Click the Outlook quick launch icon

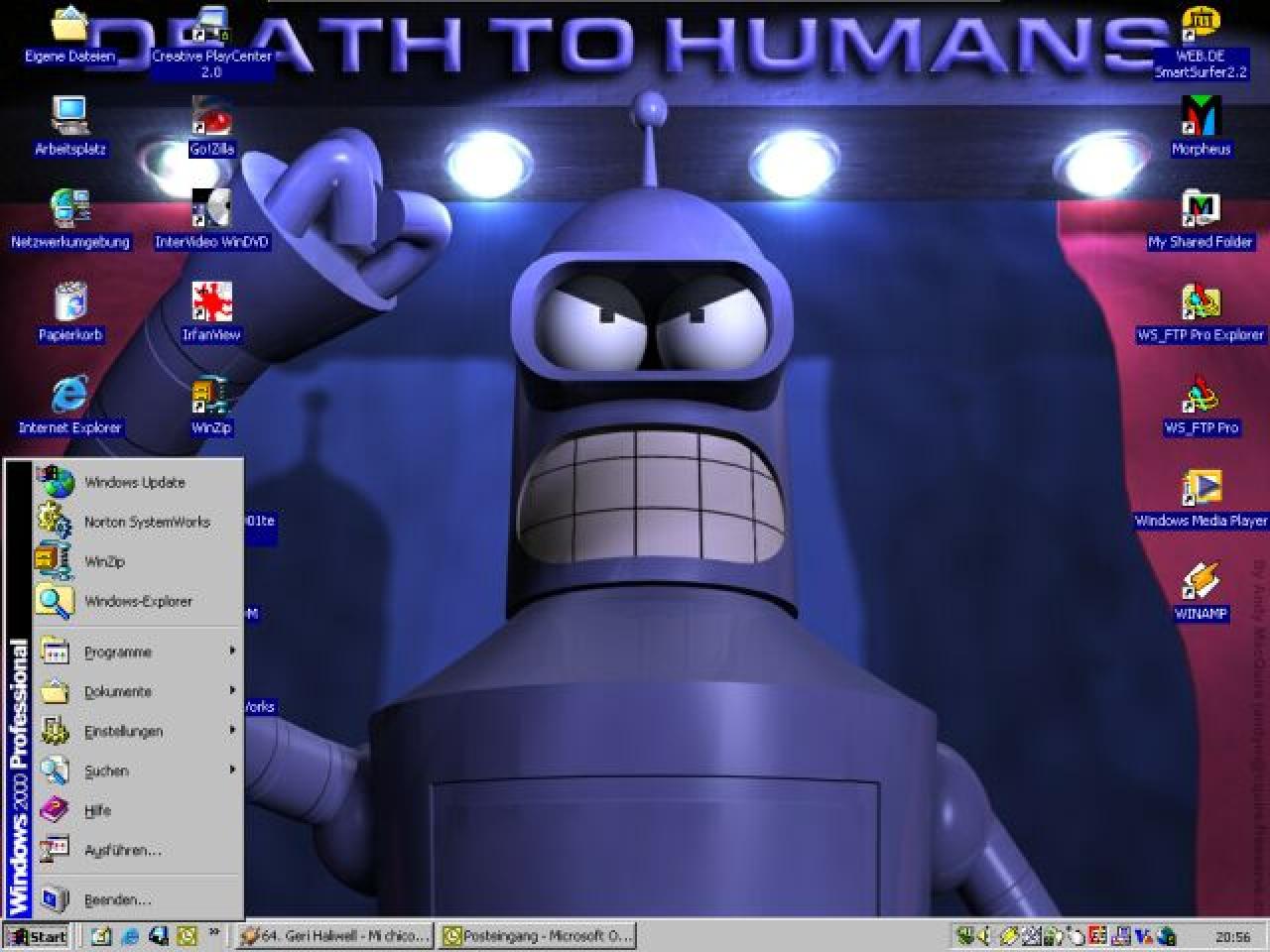click(188, 935)
